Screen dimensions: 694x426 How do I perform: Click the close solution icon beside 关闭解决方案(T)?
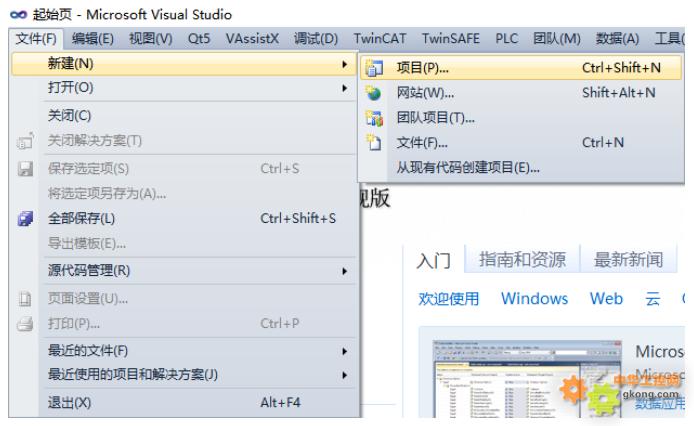click(x=25, y=141)
